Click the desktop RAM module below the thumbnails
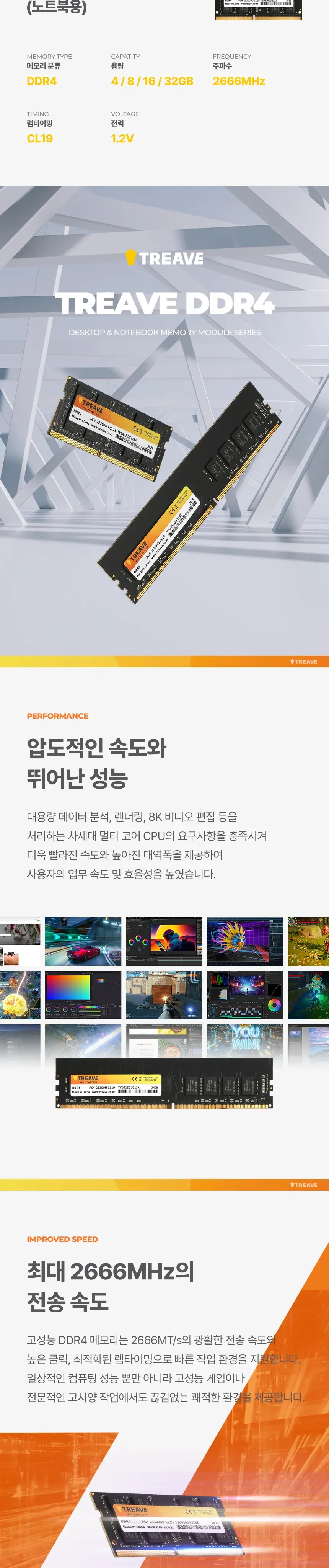 click(x=164, y=1083)
